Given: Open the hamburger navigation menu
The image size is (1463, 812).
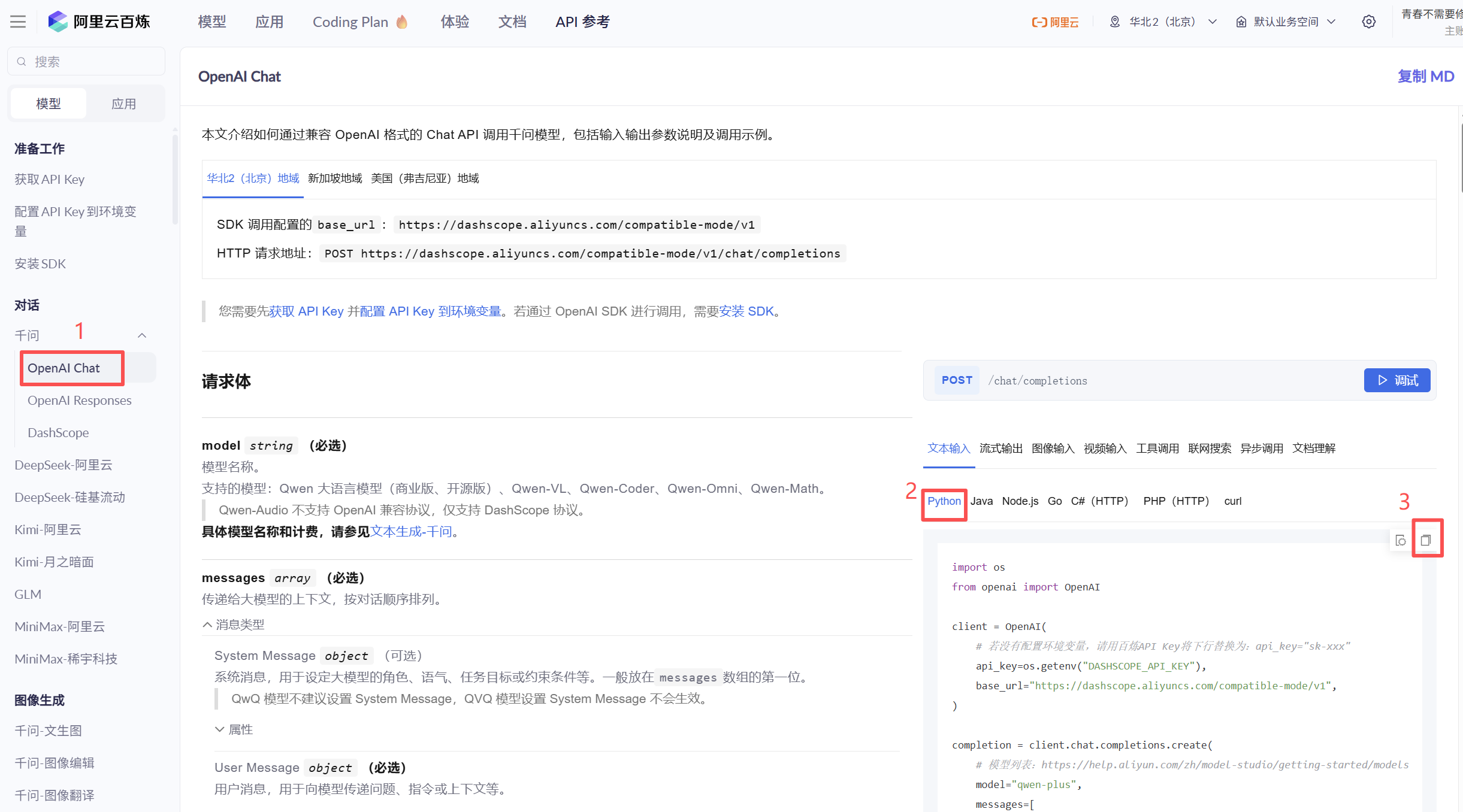Looking at the screenshot, I should [18, 22].
